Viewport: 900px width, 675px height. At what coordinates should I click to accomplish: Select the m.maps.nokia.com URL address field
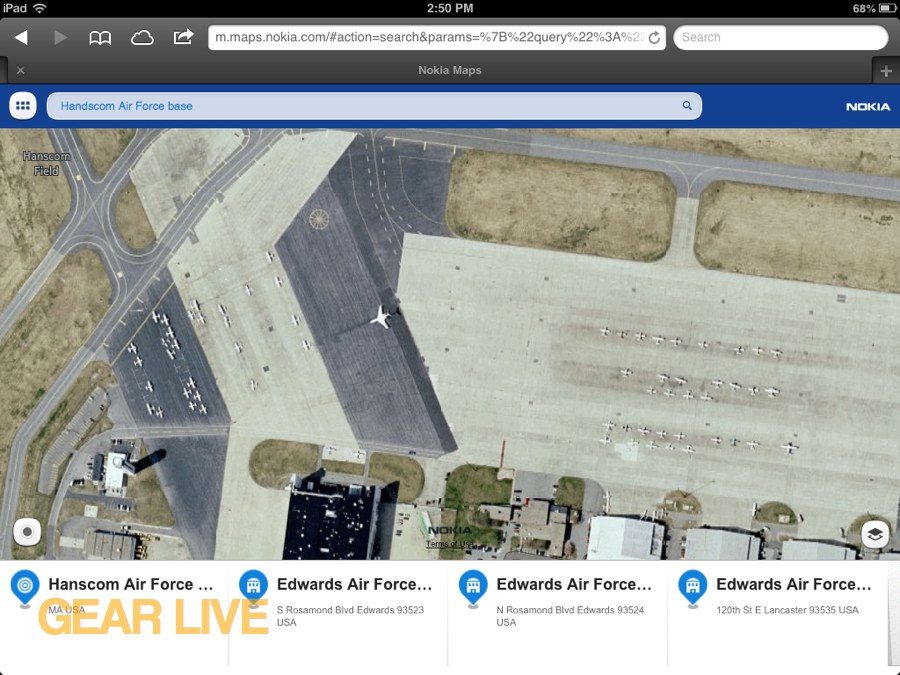coord(437,38)
